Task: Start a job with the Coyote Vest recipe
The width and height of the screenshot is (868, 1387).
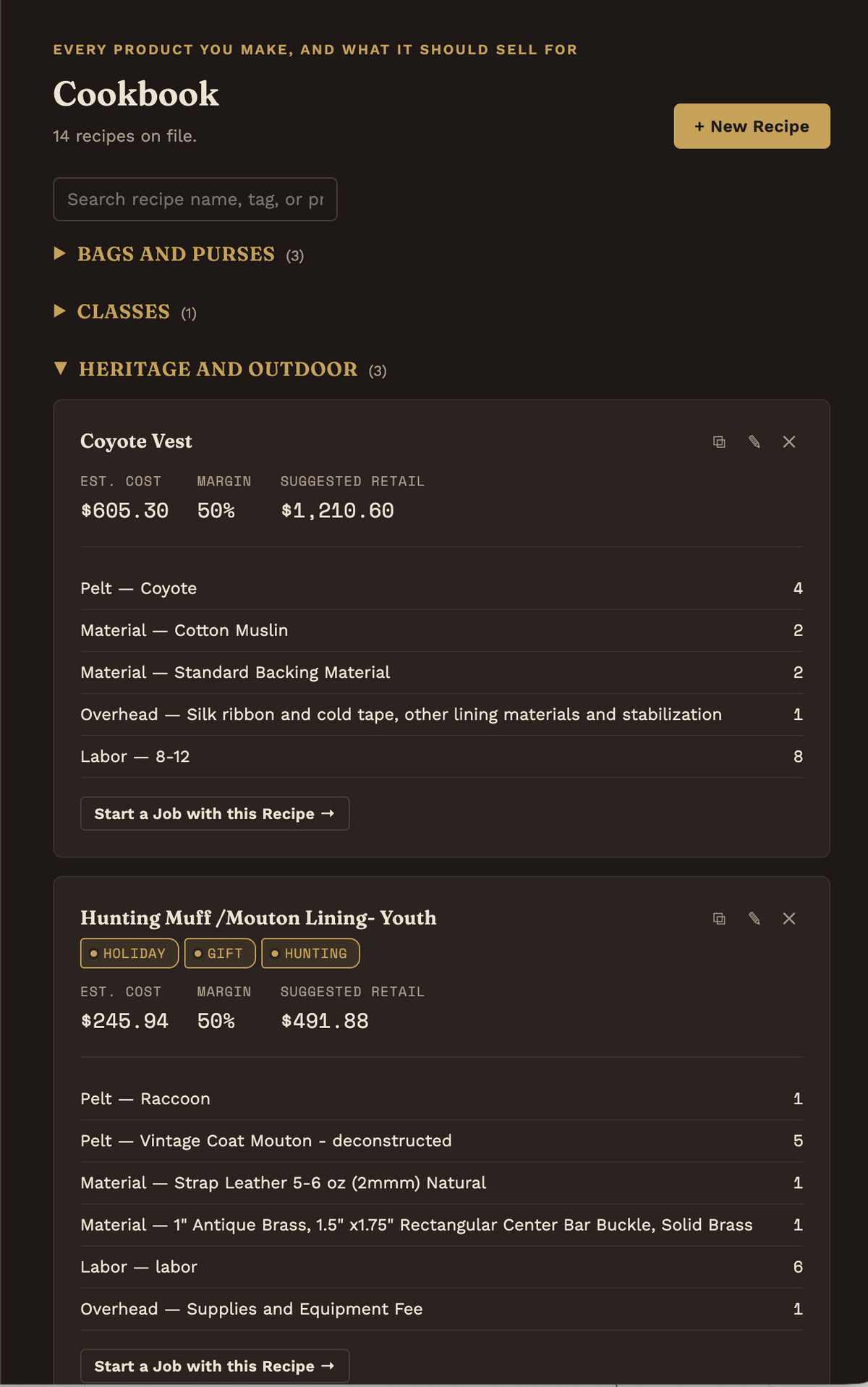Action: 215,813
